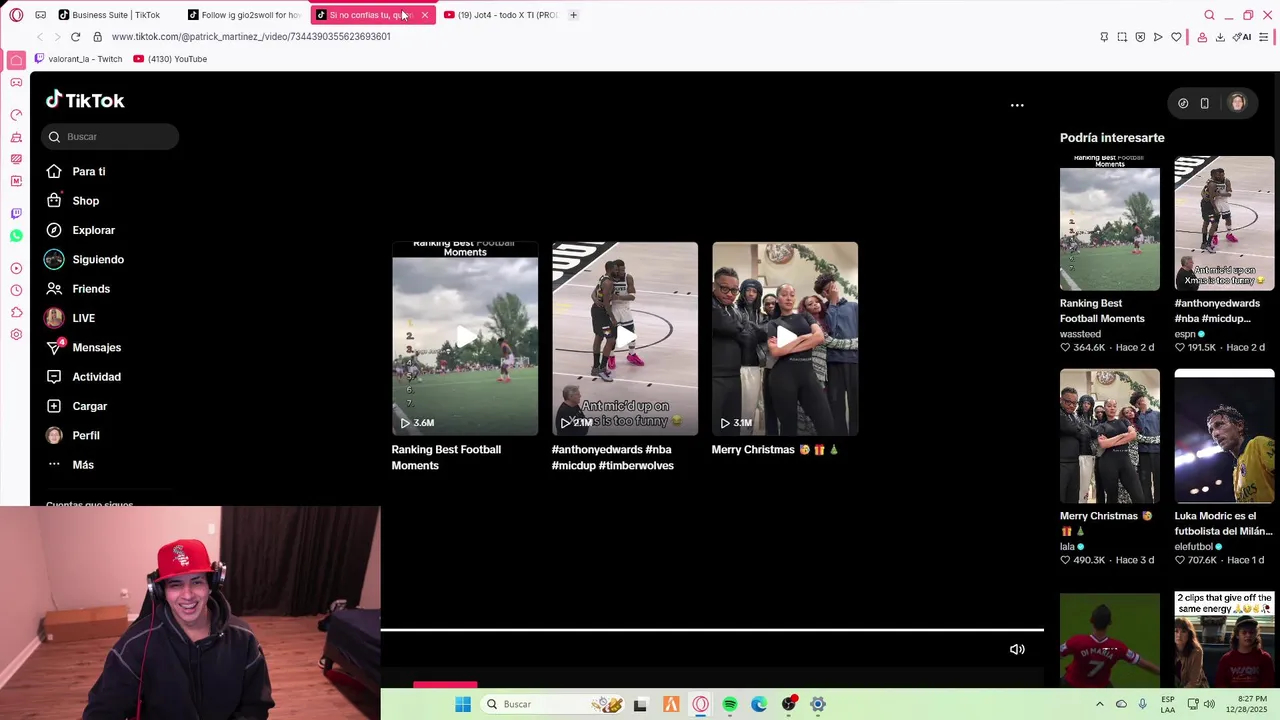Open the valorant_la Twitch bookmark
1280x720 pixels.
78,59
